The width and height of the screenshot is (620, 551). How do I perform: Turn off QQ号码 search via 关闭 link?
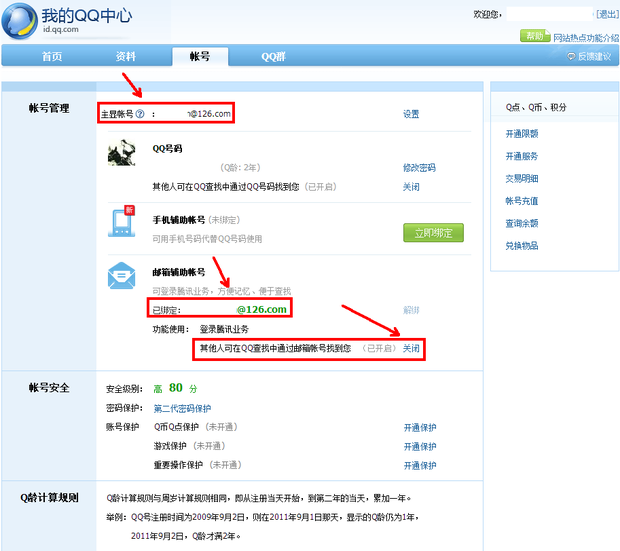(411, 187)
